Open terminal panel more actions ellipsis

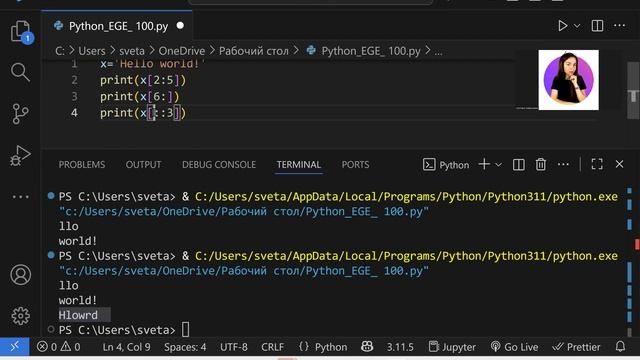[563, 164]
